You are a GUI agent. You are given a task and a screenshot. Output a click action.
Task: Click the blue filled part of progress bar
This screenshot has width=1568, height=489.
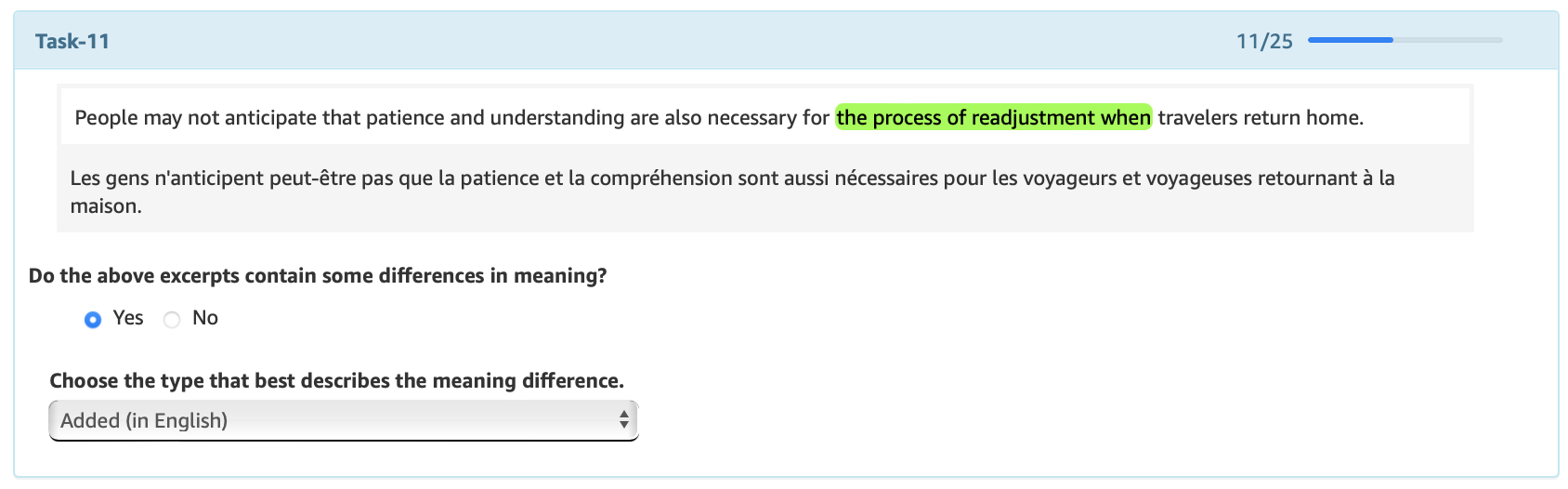point(1350,40)
